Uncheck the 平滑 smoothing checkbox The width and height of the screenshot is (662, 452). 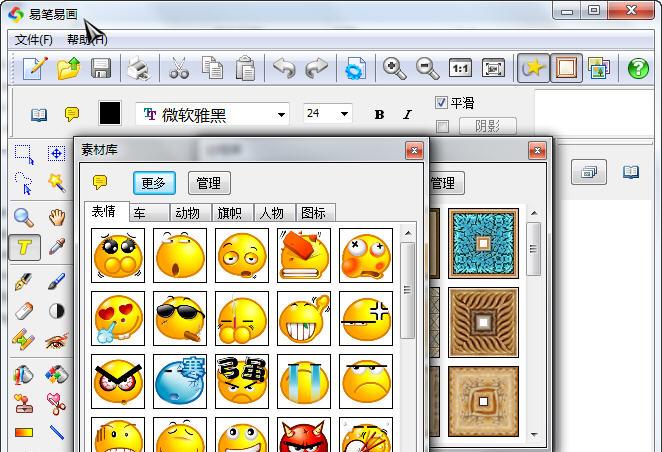click(441, 103)
